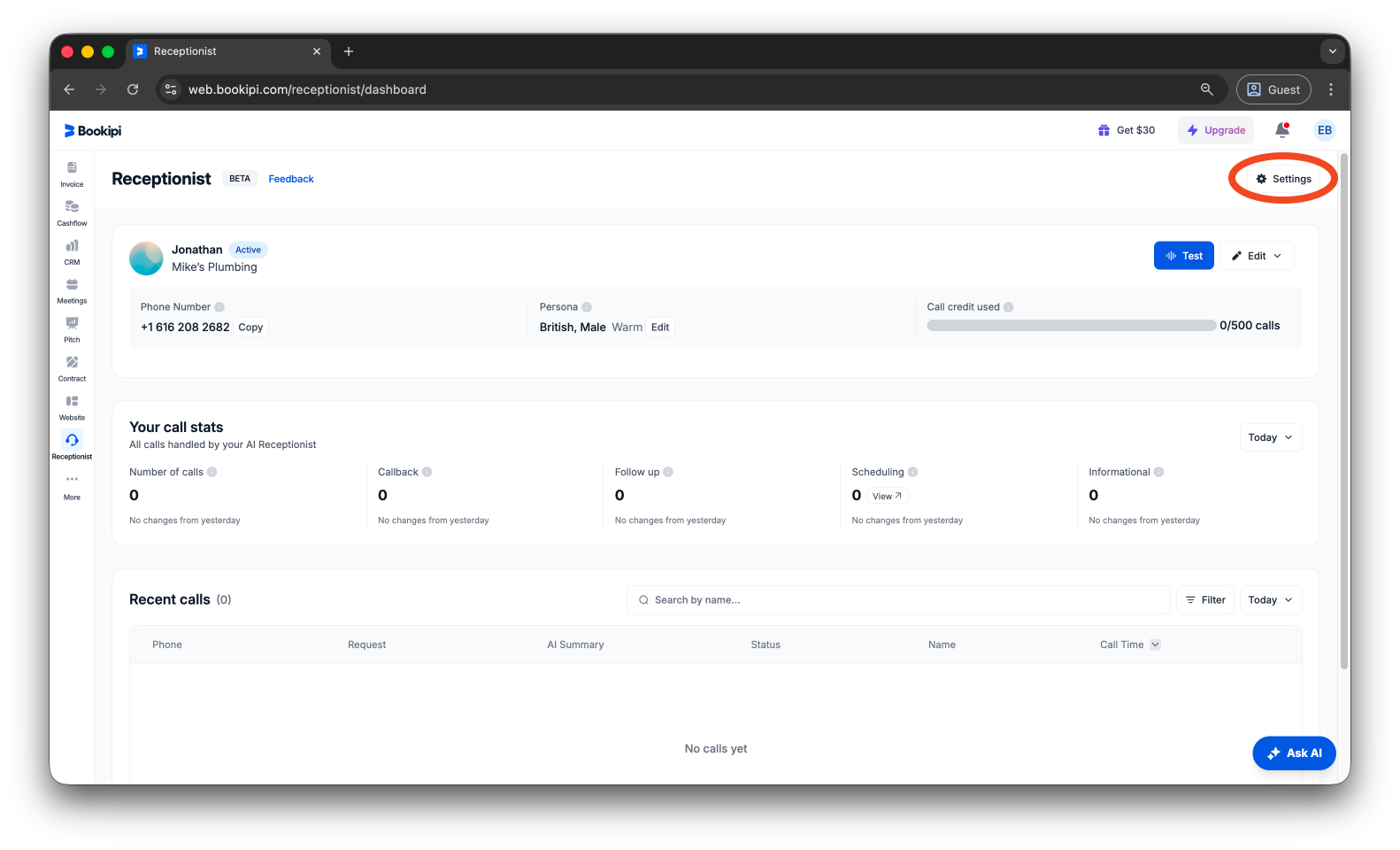Image resolution: width=1400 pixels, height=850 pixels.
Task: Open Meetings from the sidebar
Action: coord(72,290)
